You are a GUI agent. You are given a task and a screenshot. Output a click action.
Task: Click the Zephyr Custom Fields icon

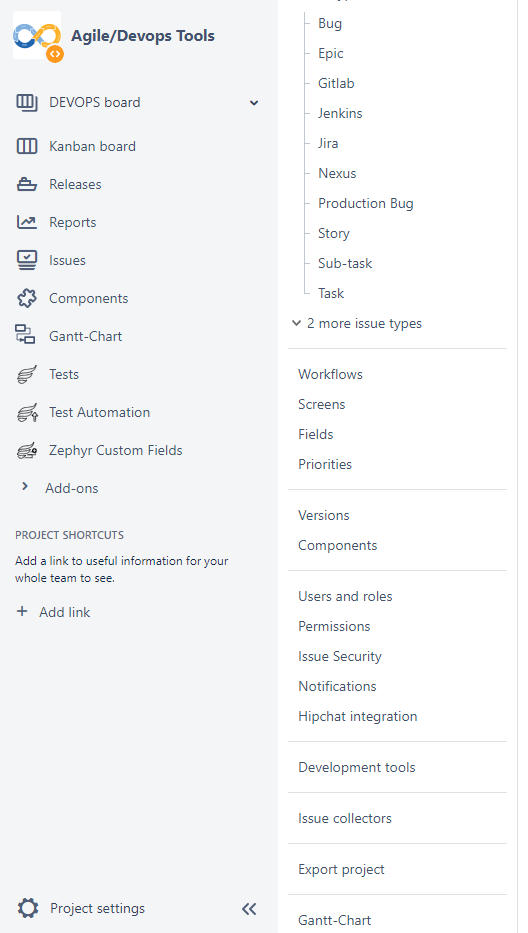pos(27,451)
